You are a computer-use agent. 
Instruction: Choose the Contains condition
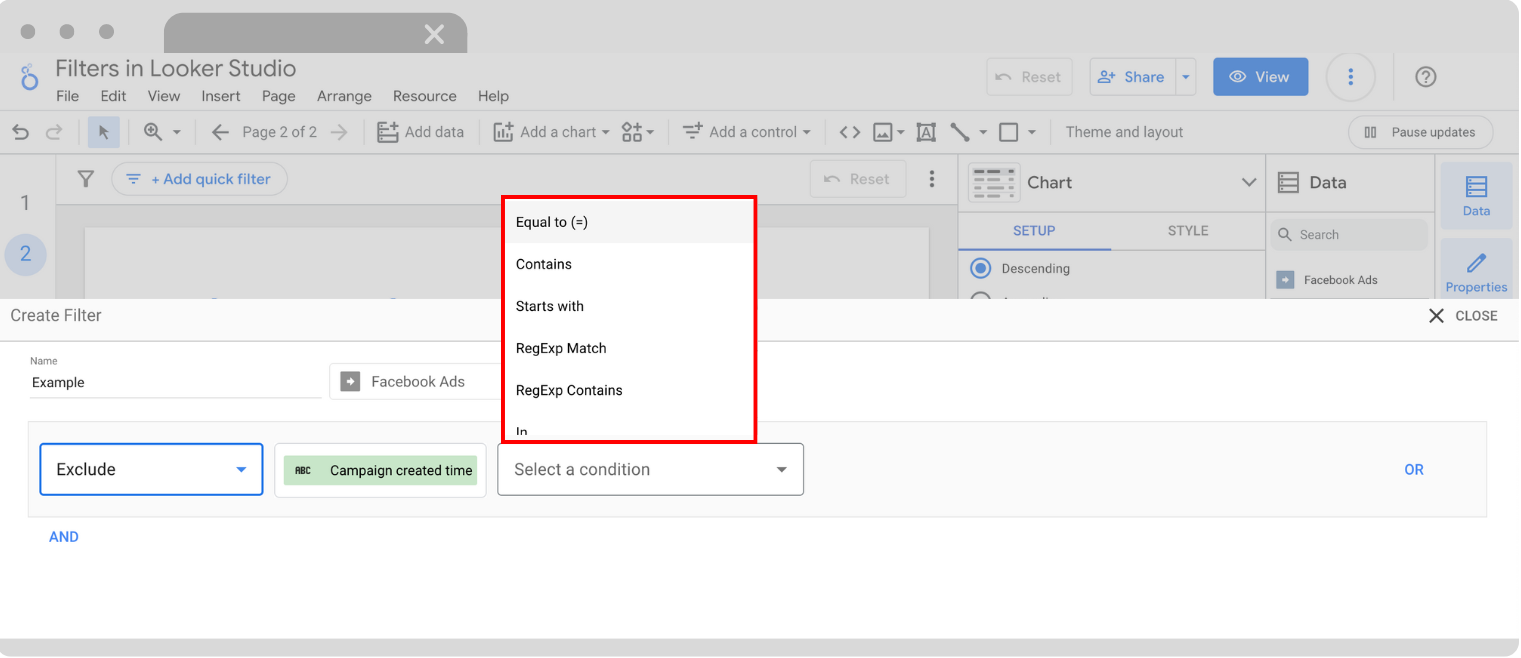coord(543,264)
